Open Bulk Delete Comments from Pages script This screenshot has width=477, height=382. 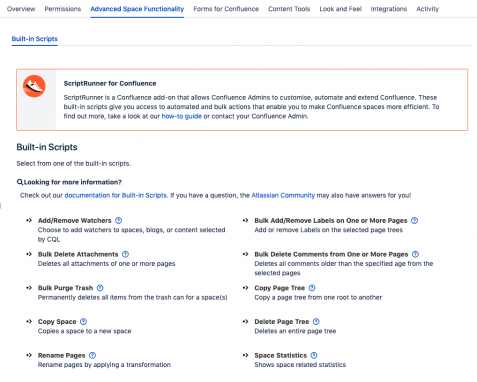[x=331, y=254]
